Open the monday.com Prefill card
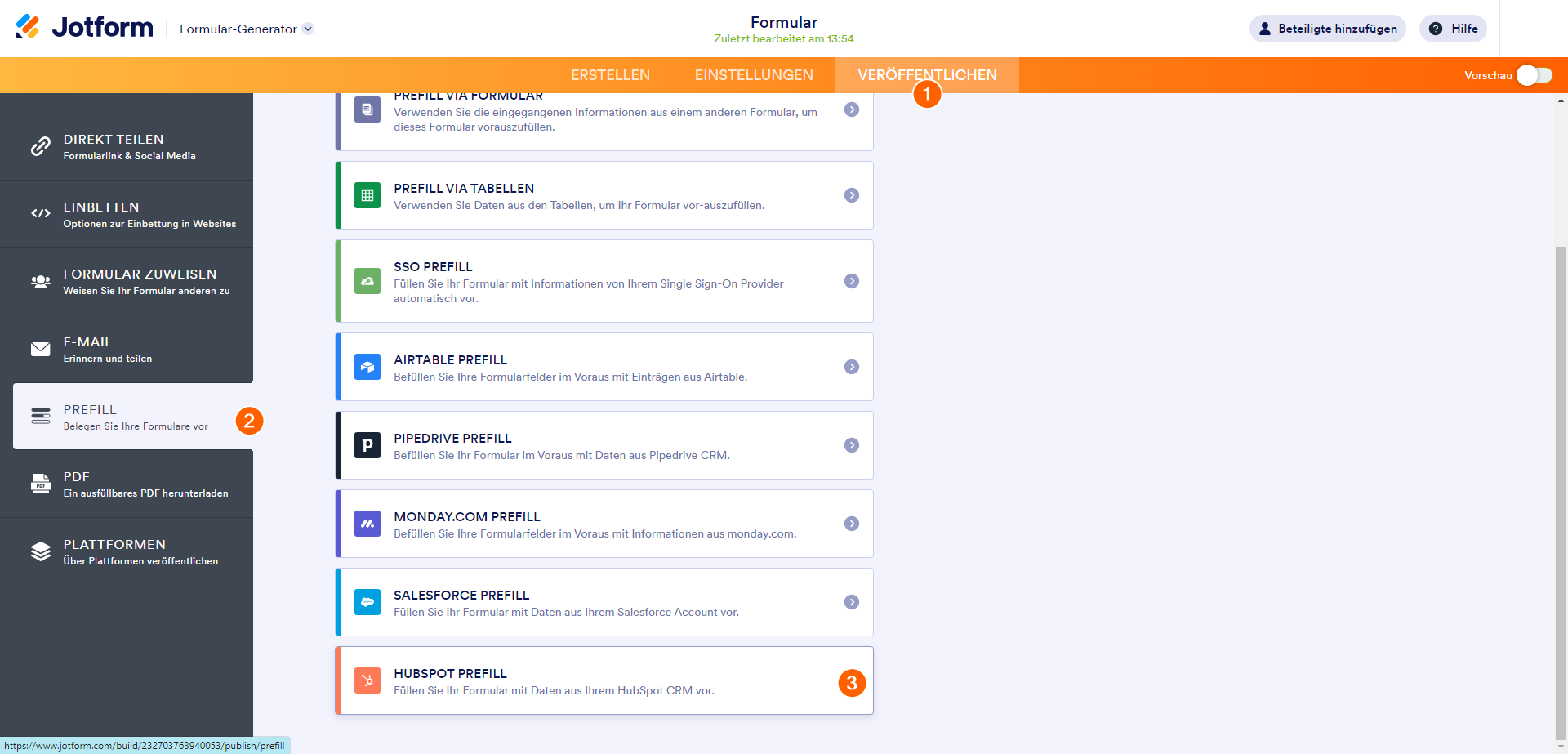Viewport: 1568px width, 754px height. (x=604, y=524)
